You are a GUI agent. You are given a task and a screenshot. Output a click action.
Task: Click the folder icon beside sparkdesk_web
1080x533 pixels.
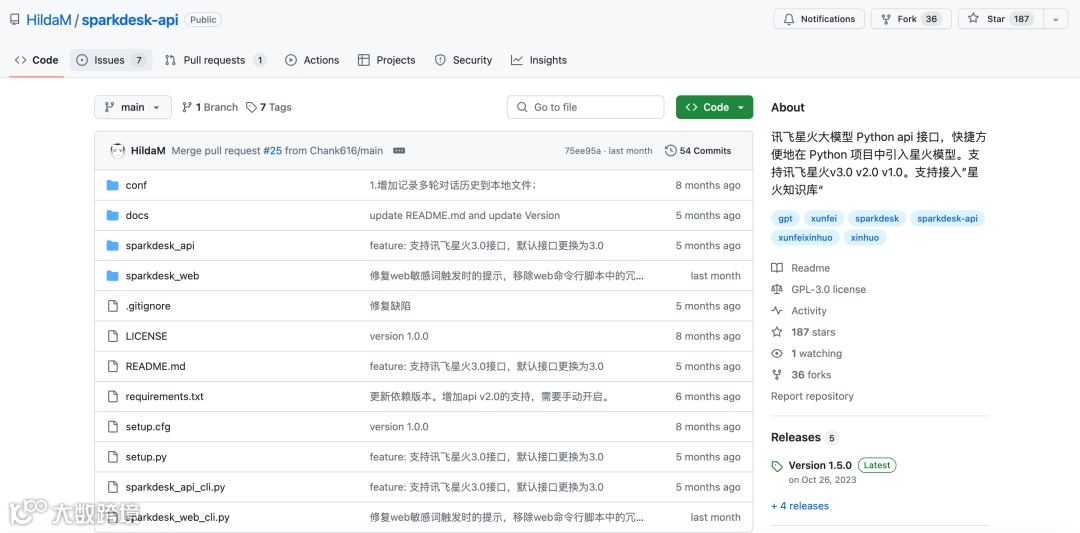coord(113,276)
